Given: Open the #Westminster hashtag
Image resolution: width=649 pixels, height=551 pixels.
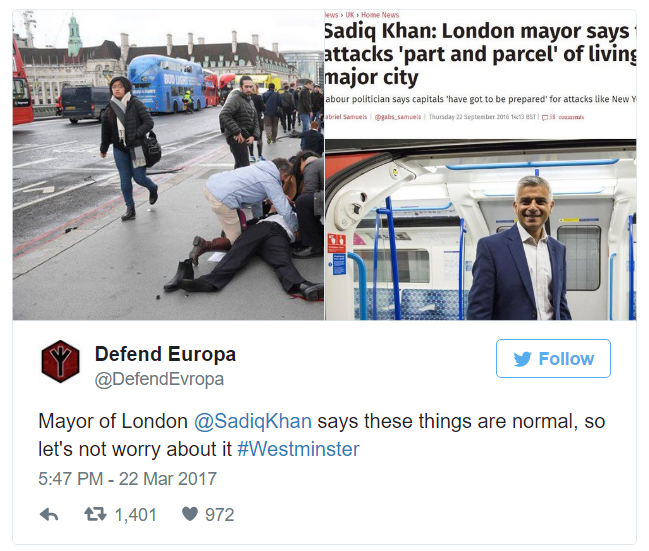Looking at the screenshot, I should click(x=298, y=449).
